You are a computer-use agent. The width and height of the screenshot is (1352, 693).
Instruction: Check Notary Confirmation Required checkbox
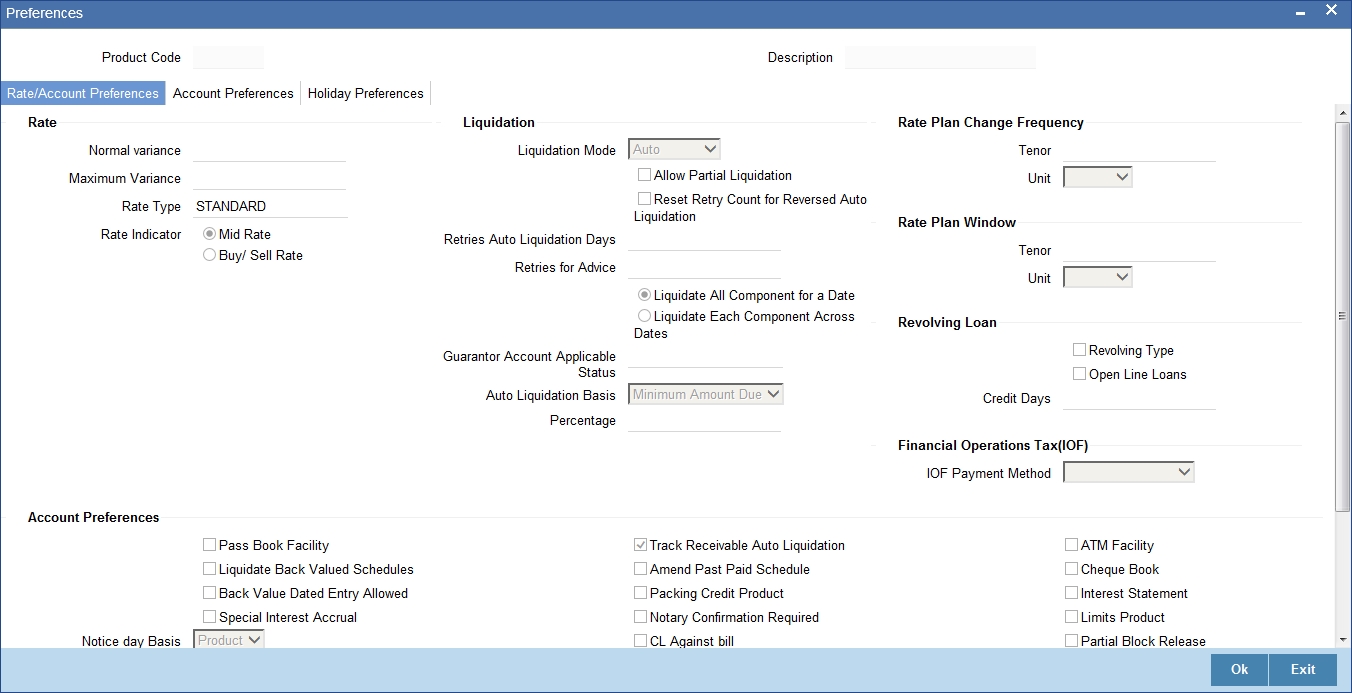tap(640, 617)
